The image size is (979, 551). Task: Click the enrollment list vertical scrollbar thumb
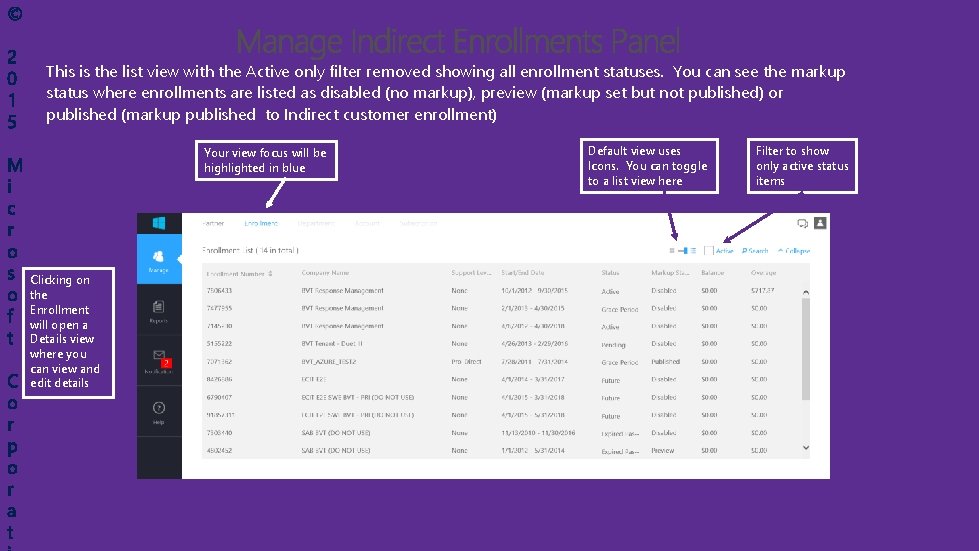[805, 349]
